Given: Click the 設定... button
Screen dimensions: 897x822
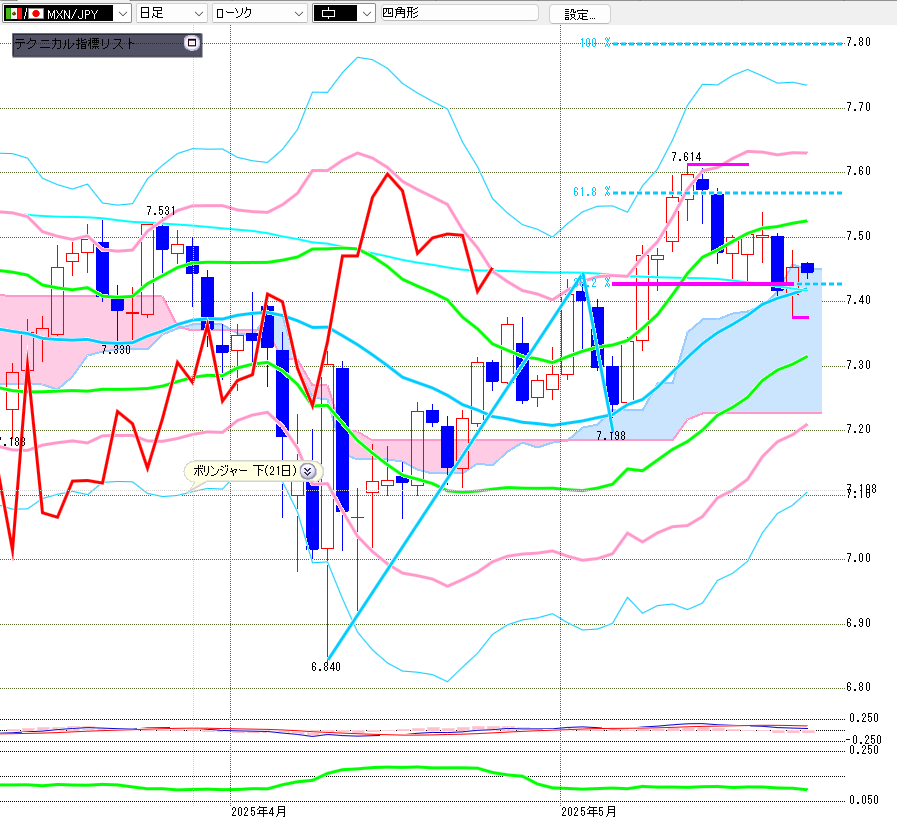Looking at the screenshot, I should coord(580,14).
